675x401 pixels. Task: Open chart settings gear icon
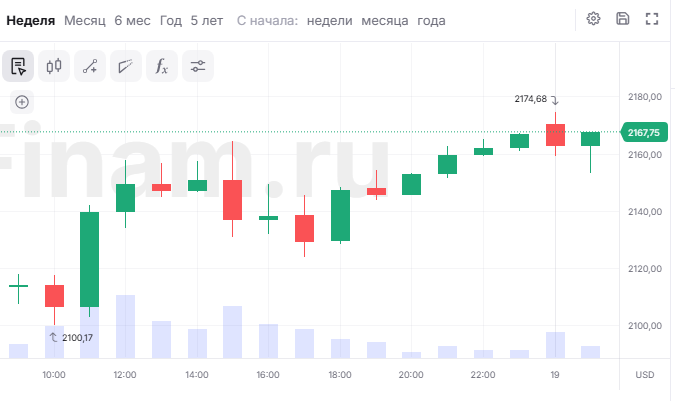[593, 19]
